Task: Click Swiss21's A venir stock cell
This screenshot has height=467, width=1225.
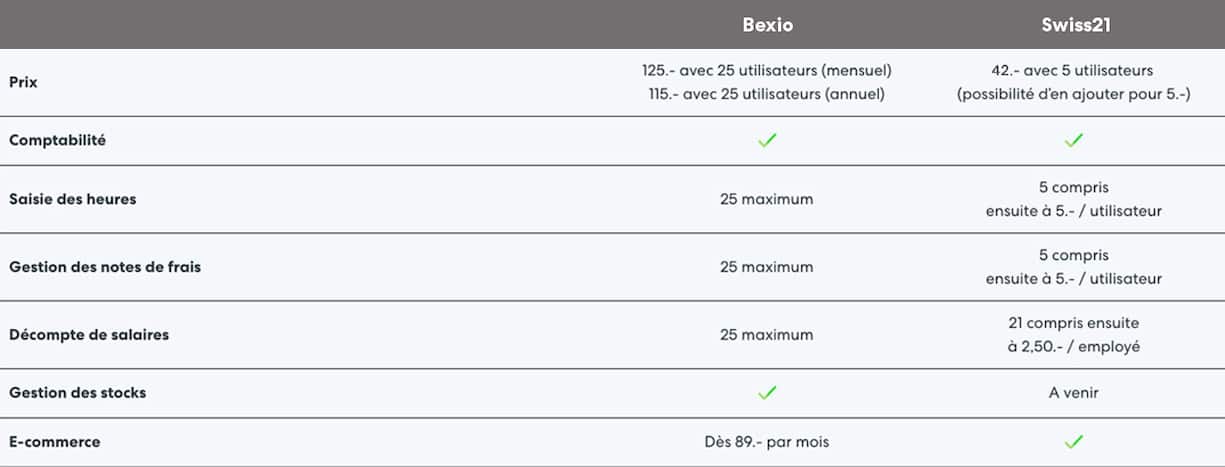Action: [x=1073, y=393]
